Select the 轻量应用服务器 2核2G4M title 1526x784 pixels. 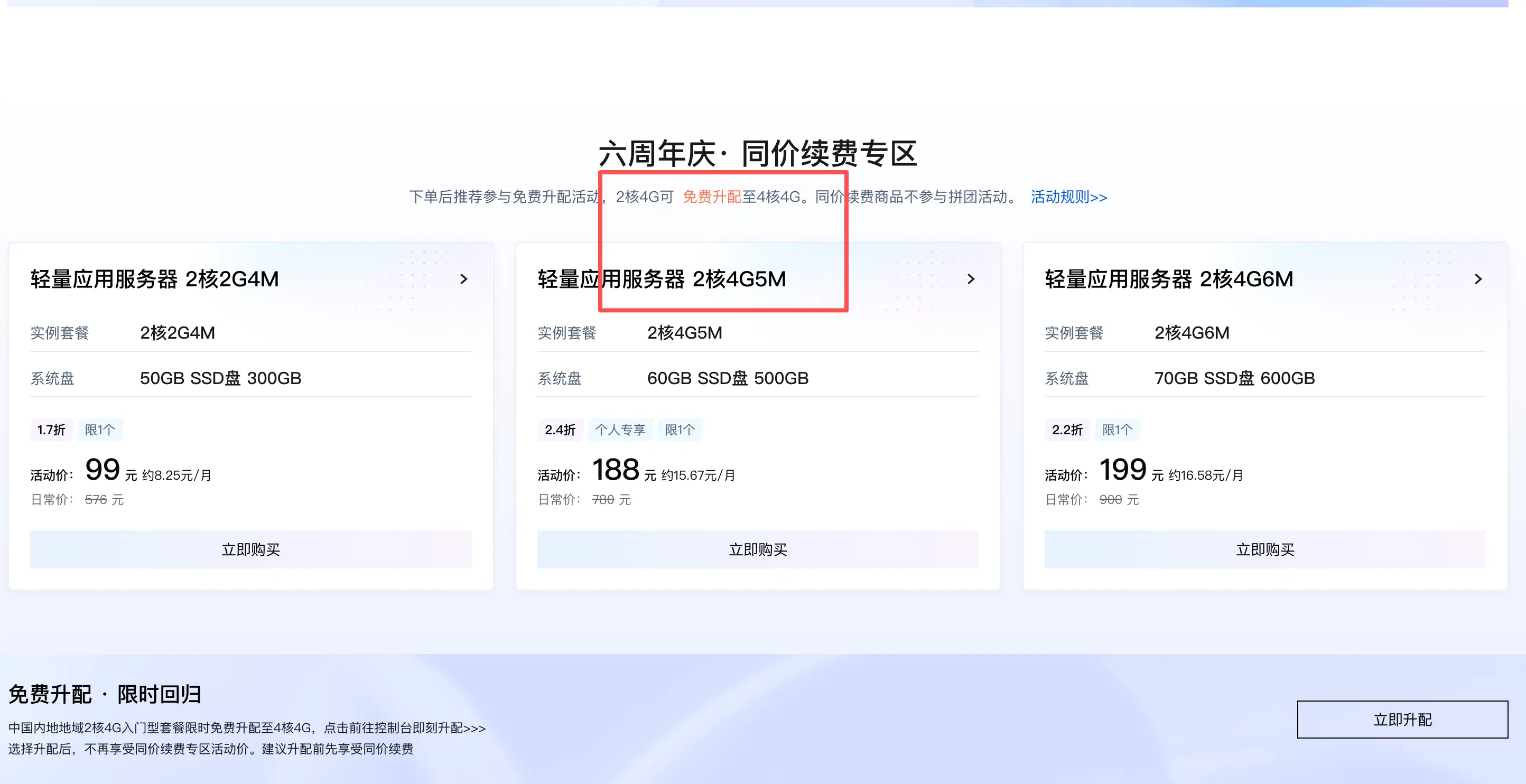[155, 279]
